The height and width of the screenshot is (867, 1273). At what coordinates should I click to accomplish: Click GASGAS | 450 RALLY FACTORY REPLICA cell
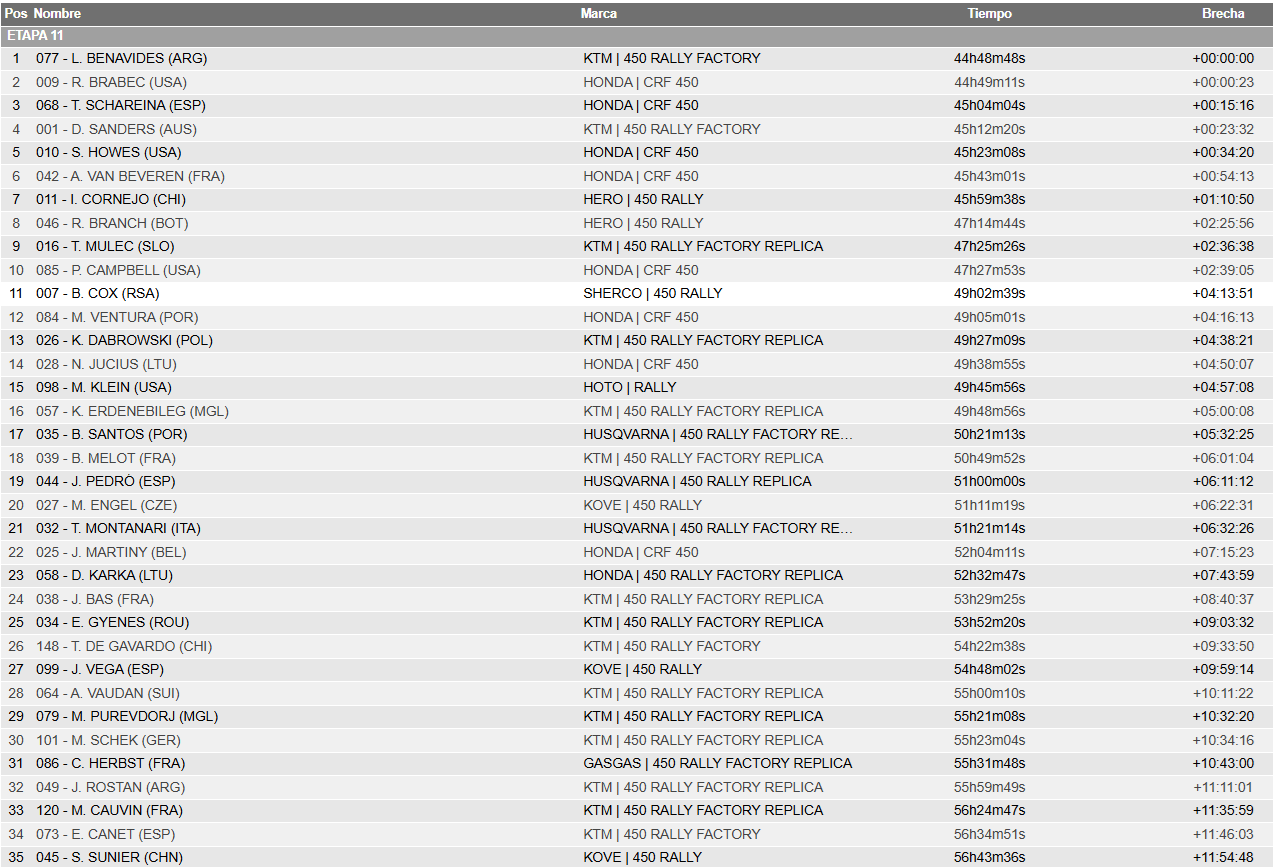pos(718,763)
